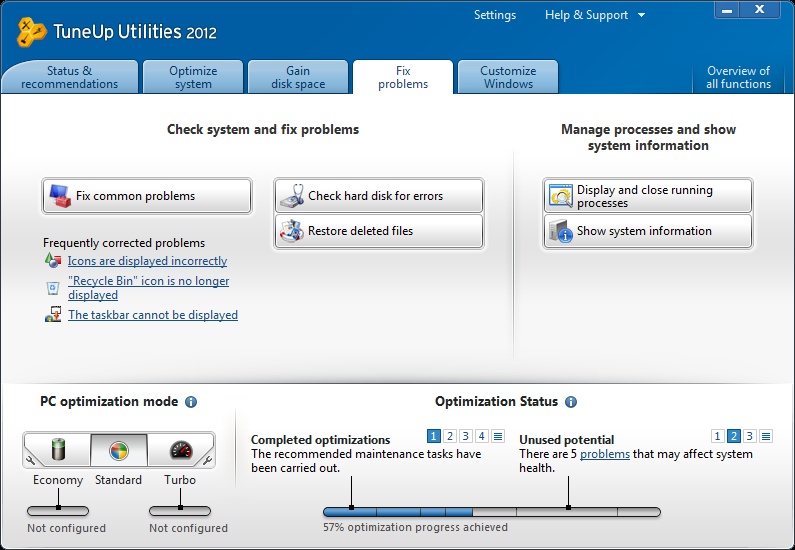
Task: Click Not configured label under Economy
Action: 66,528
